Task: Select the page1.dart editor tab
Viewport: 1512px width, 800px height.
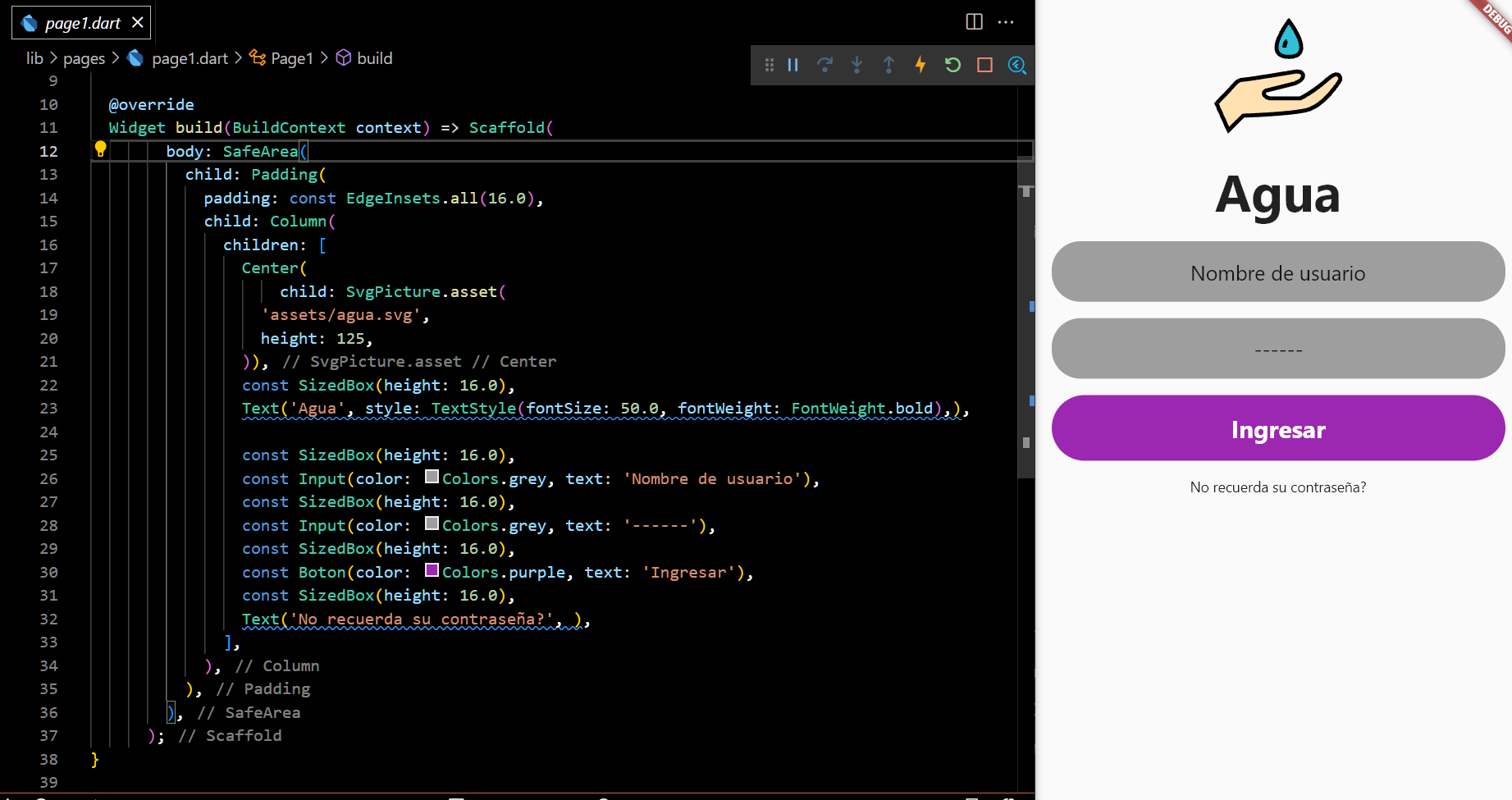Action: pos(81,23)
